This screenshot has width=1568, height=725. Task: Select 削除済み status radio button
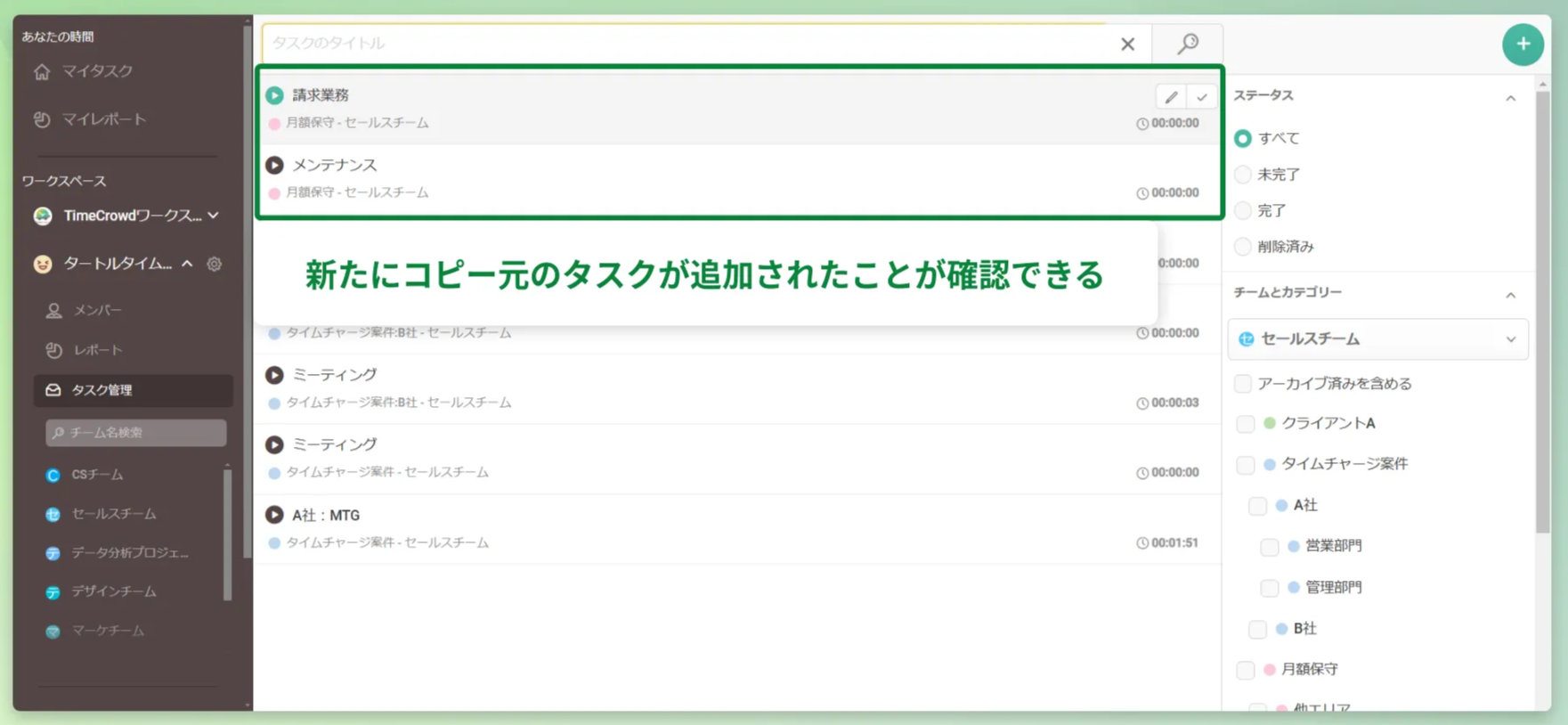pos(1242,247)
